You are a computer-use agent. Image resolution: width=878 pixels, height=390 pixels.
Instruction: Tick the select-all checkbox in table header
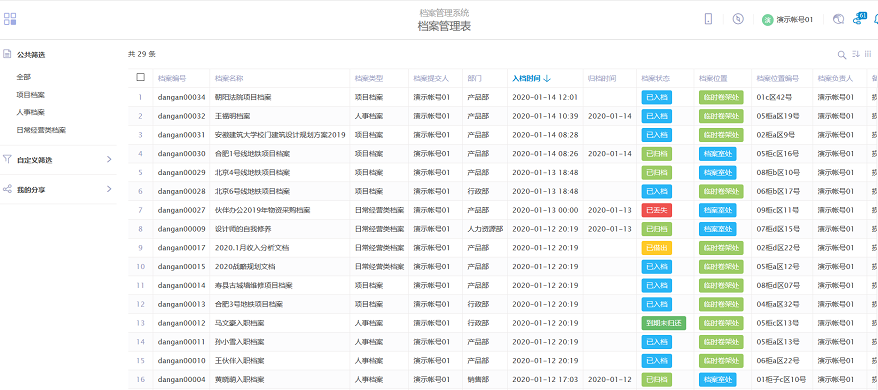point(141,77)
